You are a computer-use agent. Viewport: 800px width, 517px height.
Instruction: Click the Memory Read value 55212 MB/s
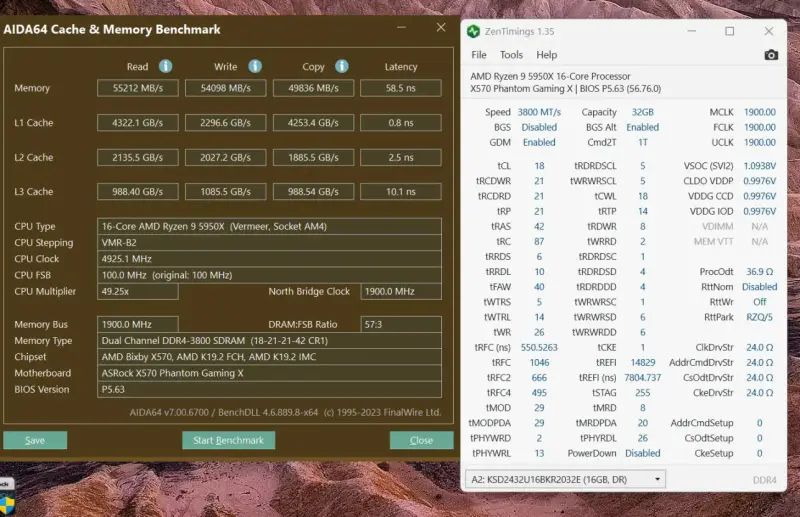(138, 88)
